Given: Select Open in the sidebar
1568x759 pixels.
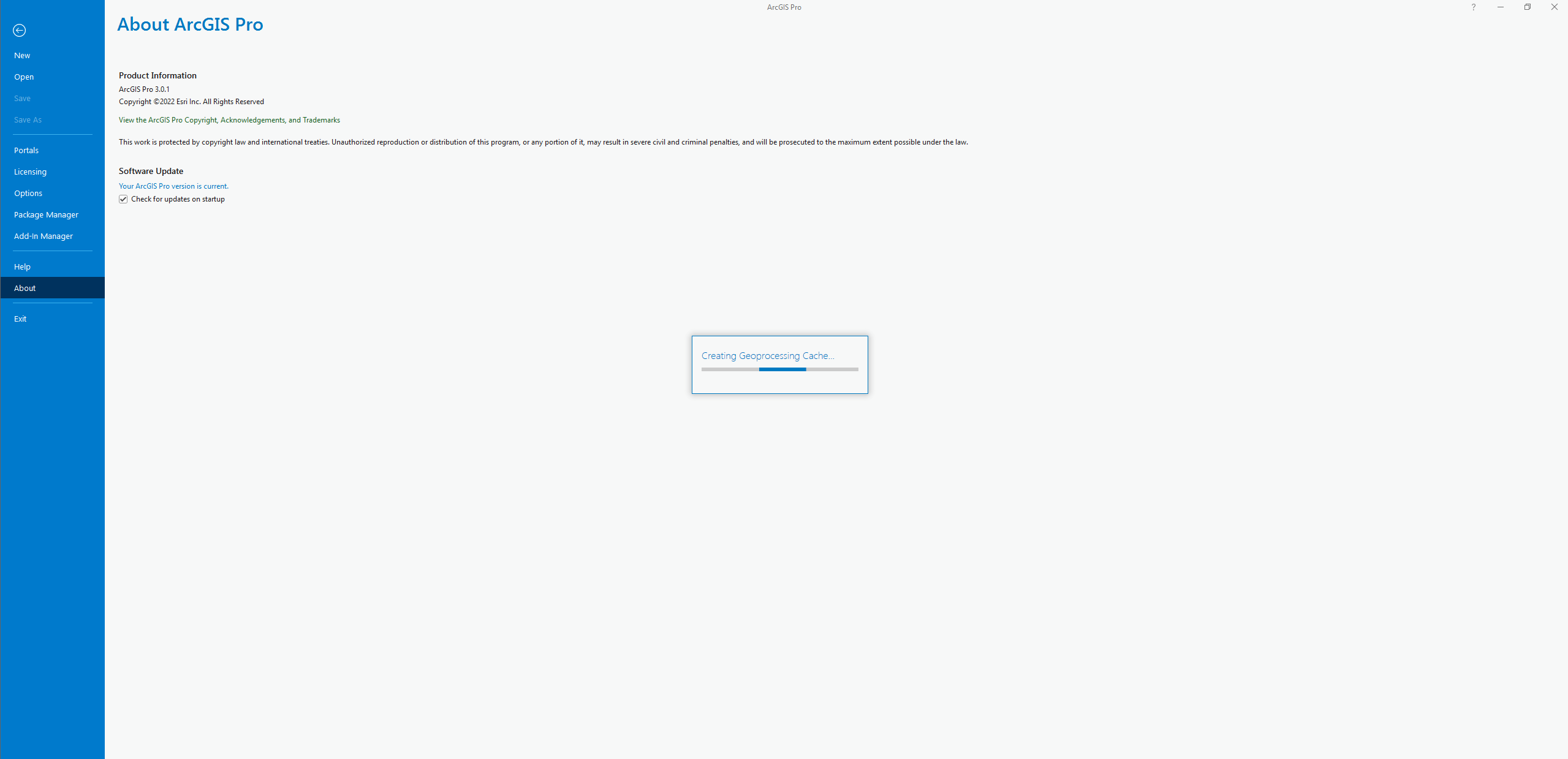Looking at the screenshot, I should point(53,77).
